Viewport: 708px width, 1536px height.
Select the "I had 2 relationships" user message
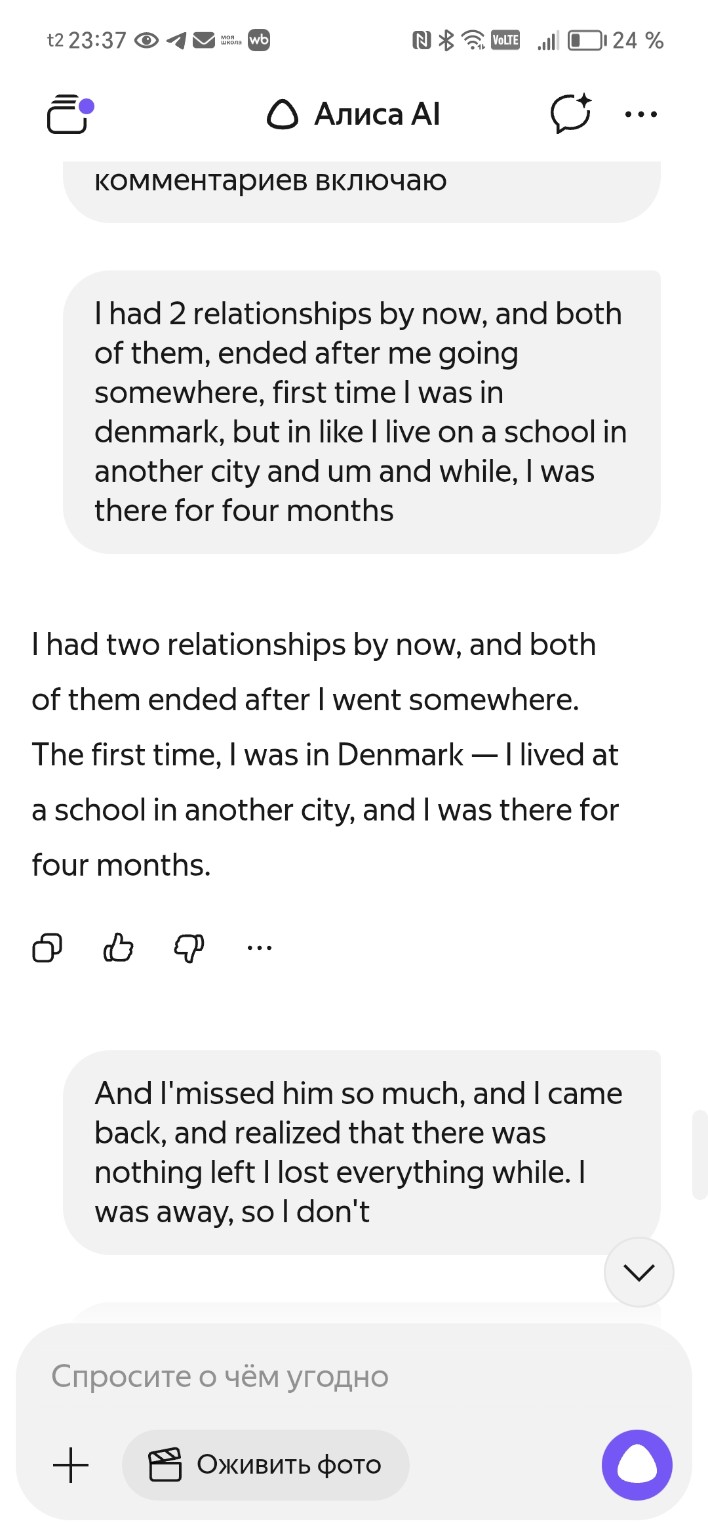(x=360, y=412)
